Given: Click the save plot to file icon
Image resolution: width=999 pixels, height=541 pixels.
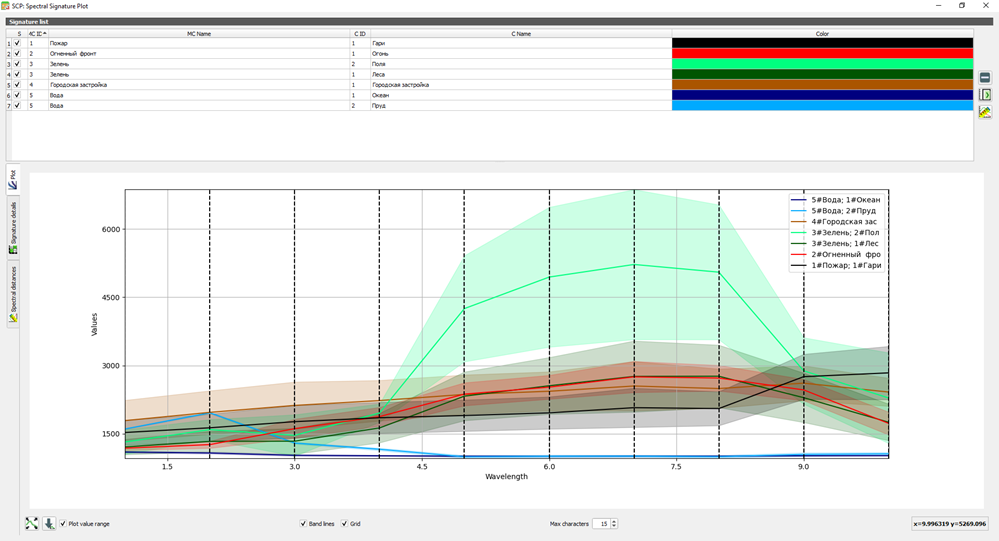Looking at the screenshot, I should (x=49, y=524).
